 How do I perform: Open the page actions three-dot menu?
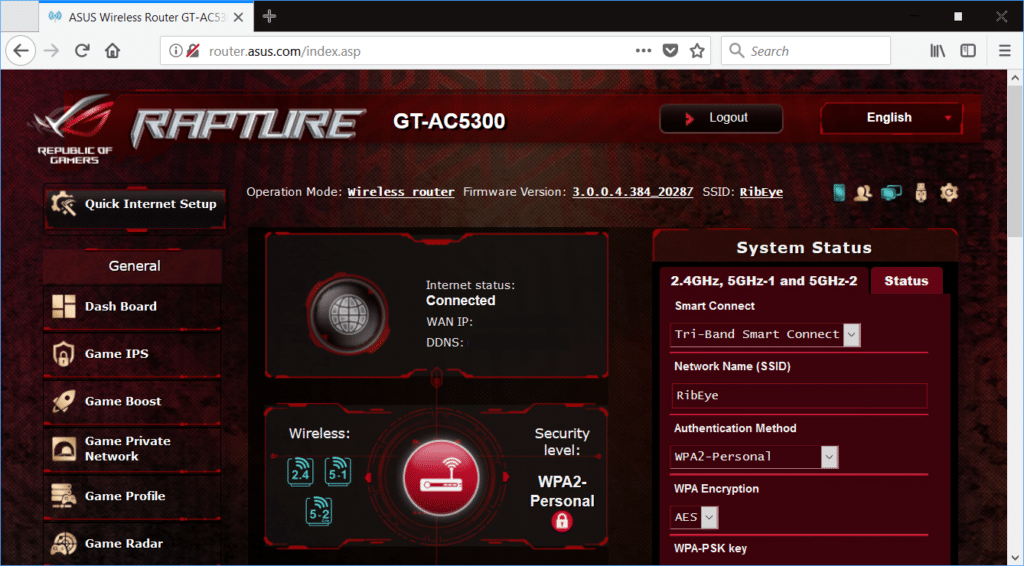click(643, 51)
